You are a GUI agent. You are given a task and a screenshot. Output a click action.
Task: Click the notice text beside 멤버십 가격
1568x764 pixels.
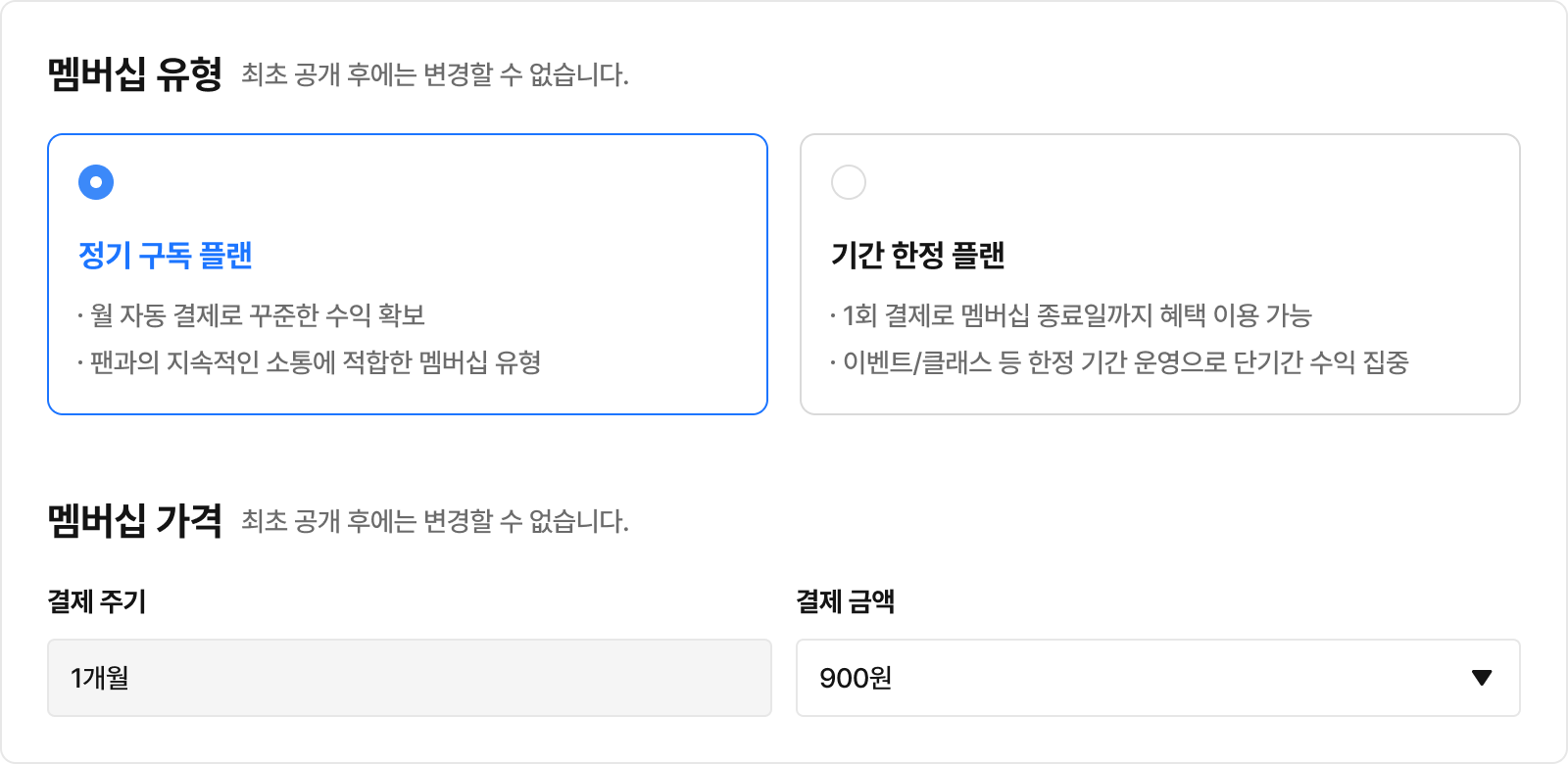[435, 521]
